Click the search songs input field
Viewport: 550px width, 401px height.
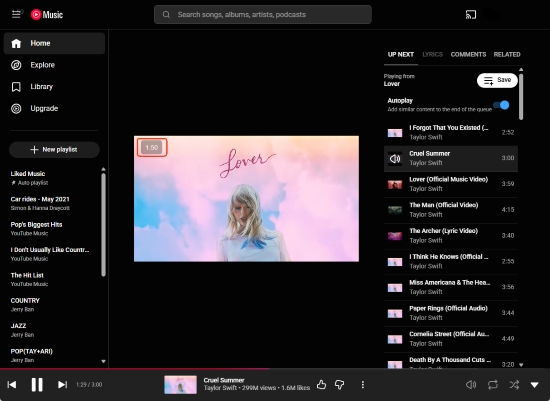pyautogui.click(x=263, y=14)
